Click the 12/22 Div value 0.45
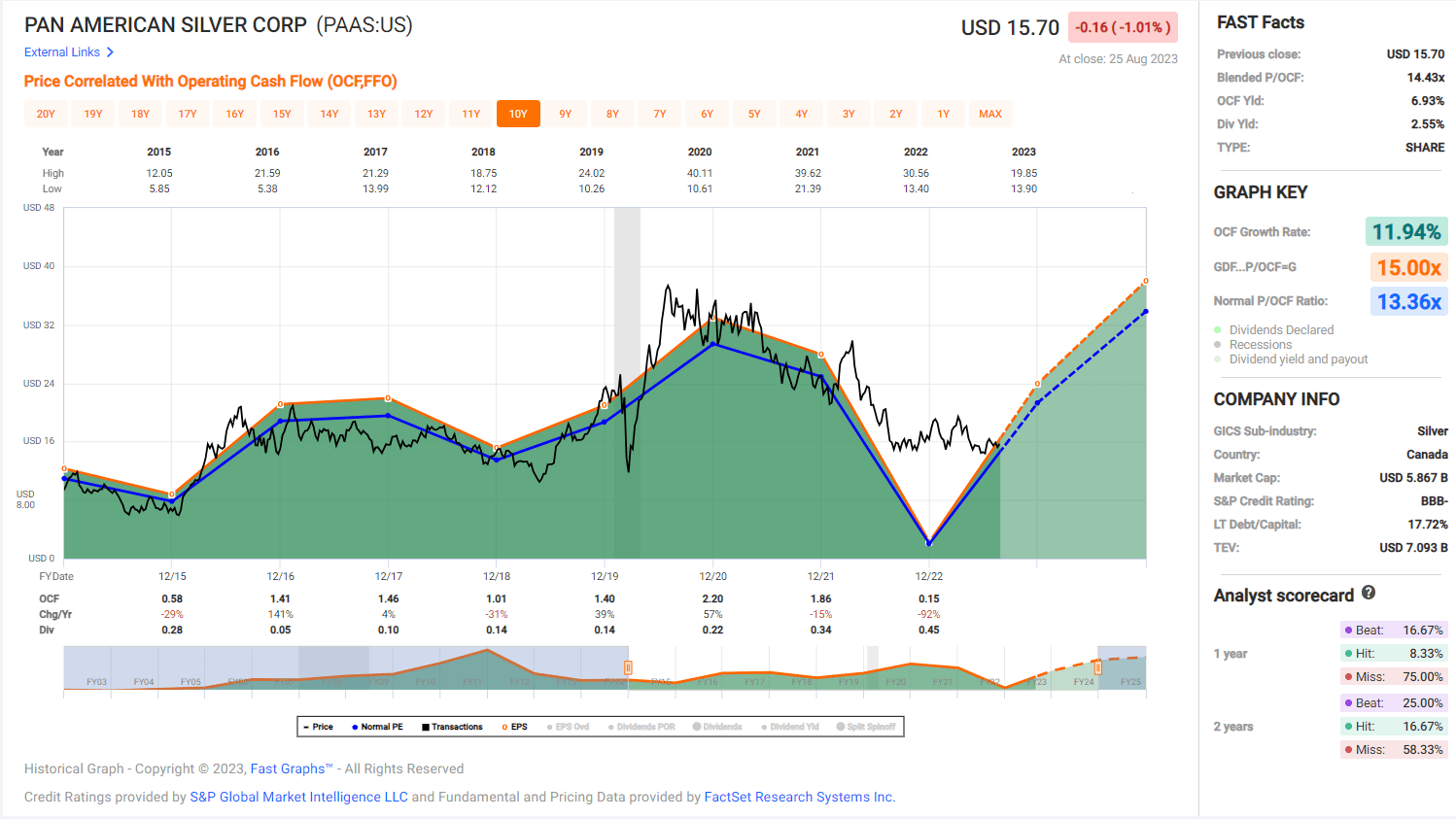Screen dimensions: 1456x819 pyautogui.click(x=929, y=631)
